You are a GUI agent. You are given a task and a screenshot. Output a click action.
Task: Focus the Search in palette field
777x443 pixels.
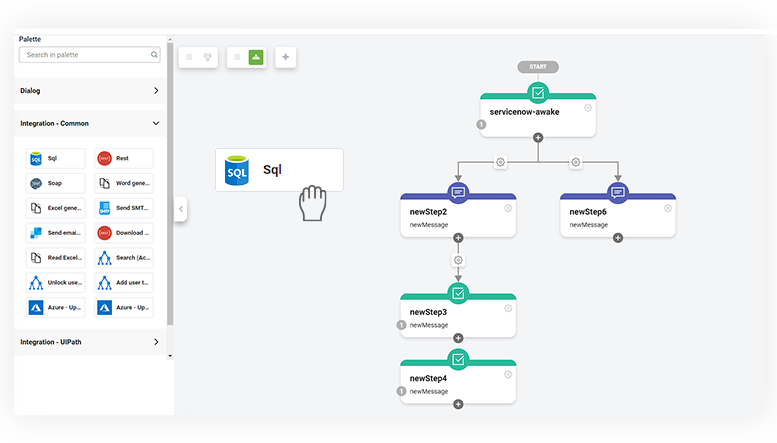90,55
